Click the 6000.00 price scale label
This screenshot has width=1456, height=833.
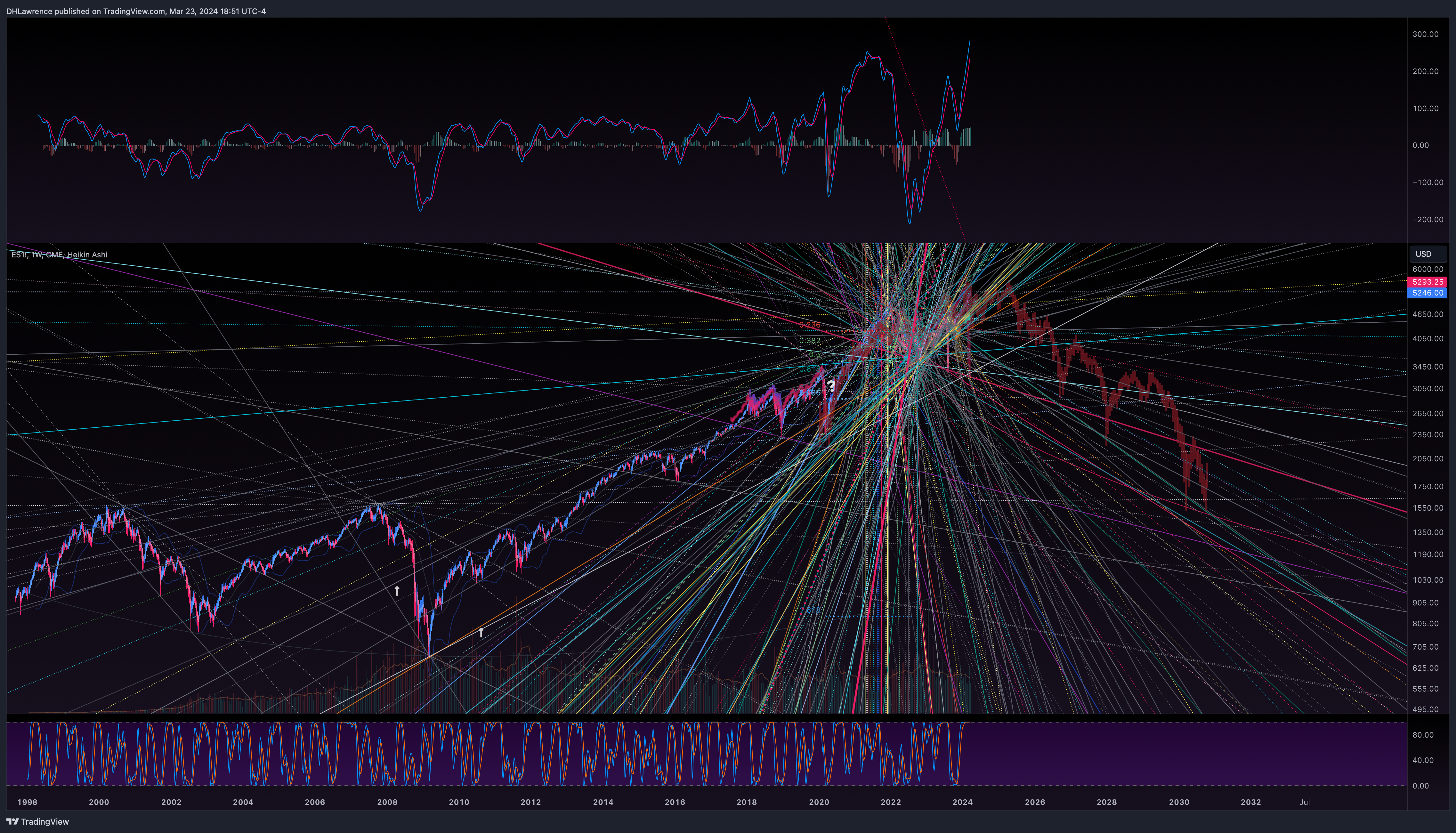click(x=1428, y=269)
